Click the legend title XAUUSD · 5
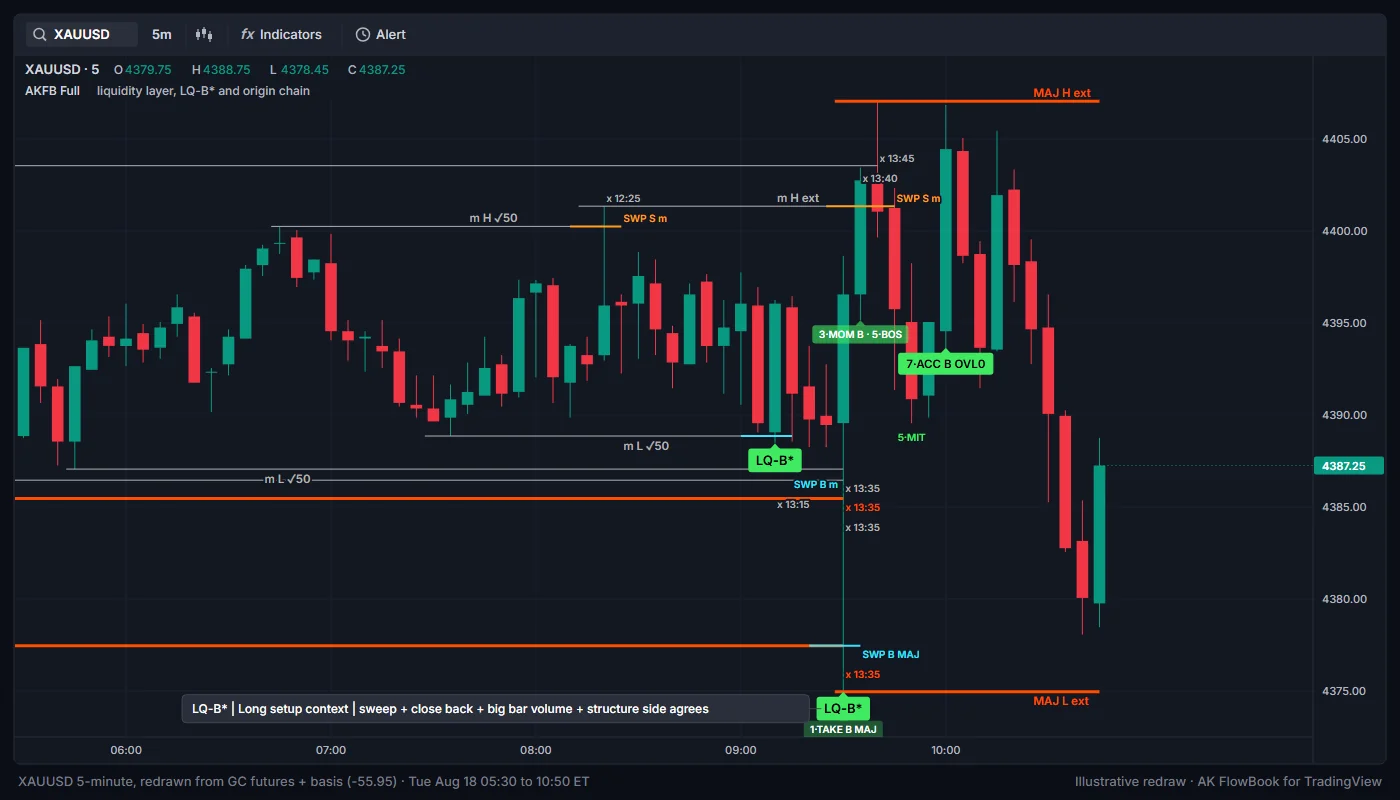 62,70
